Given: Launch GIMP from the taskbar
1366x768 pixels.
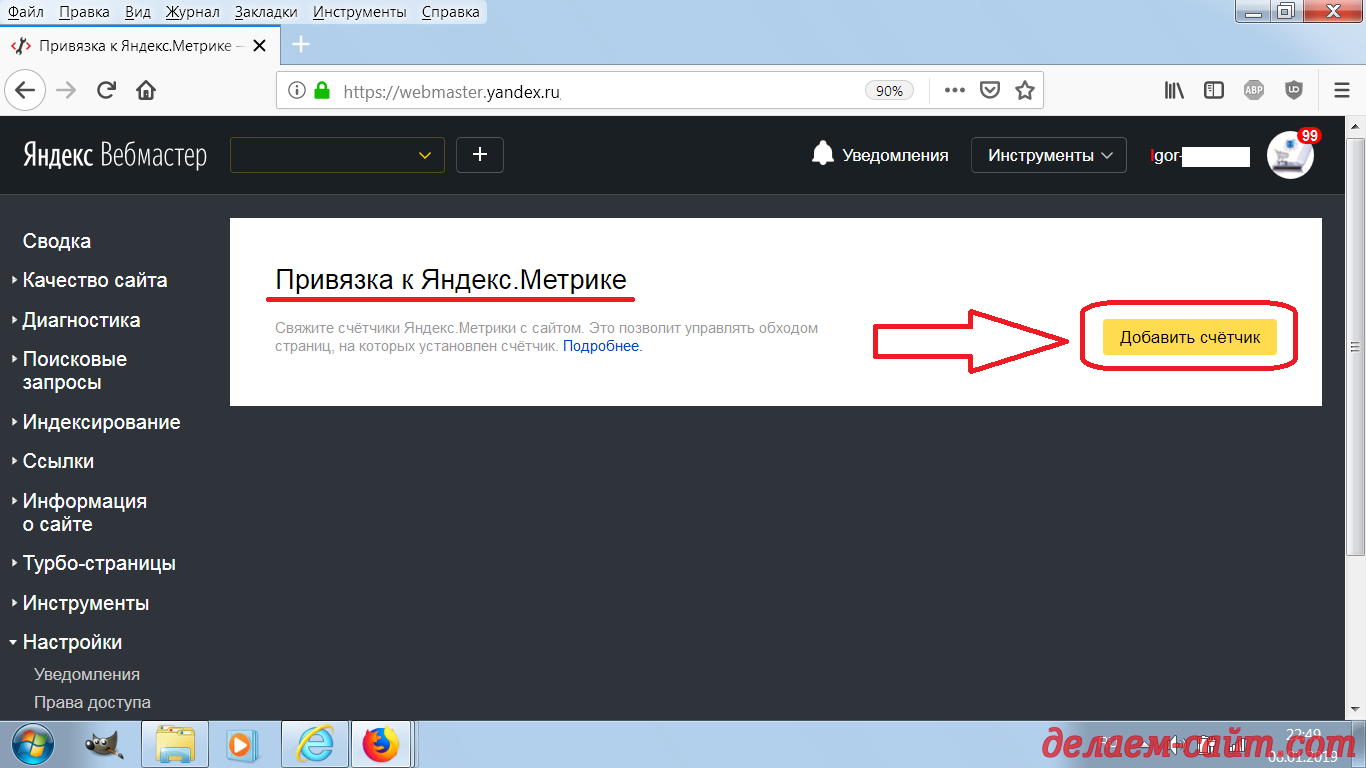Looking at the screenshot, I should [105, 745].
